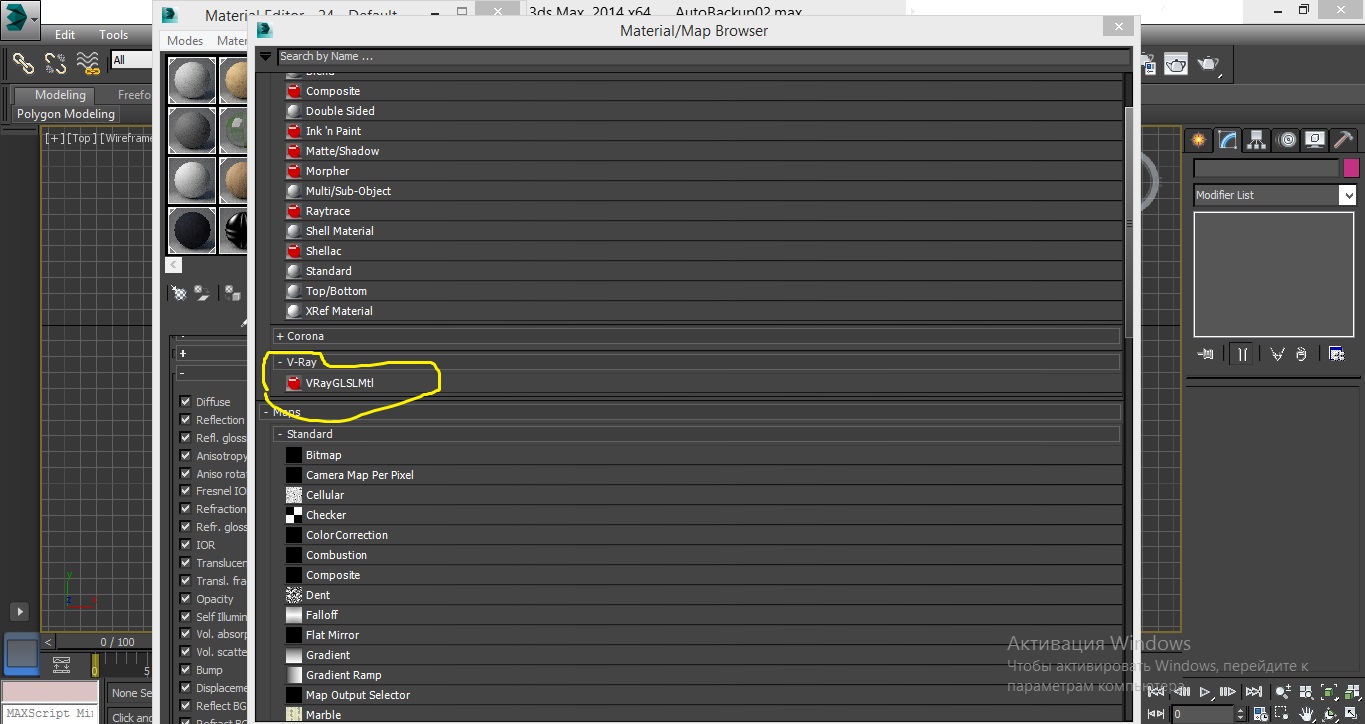Click the object color swatch
1365x724 pixels.
[1351, 168]
